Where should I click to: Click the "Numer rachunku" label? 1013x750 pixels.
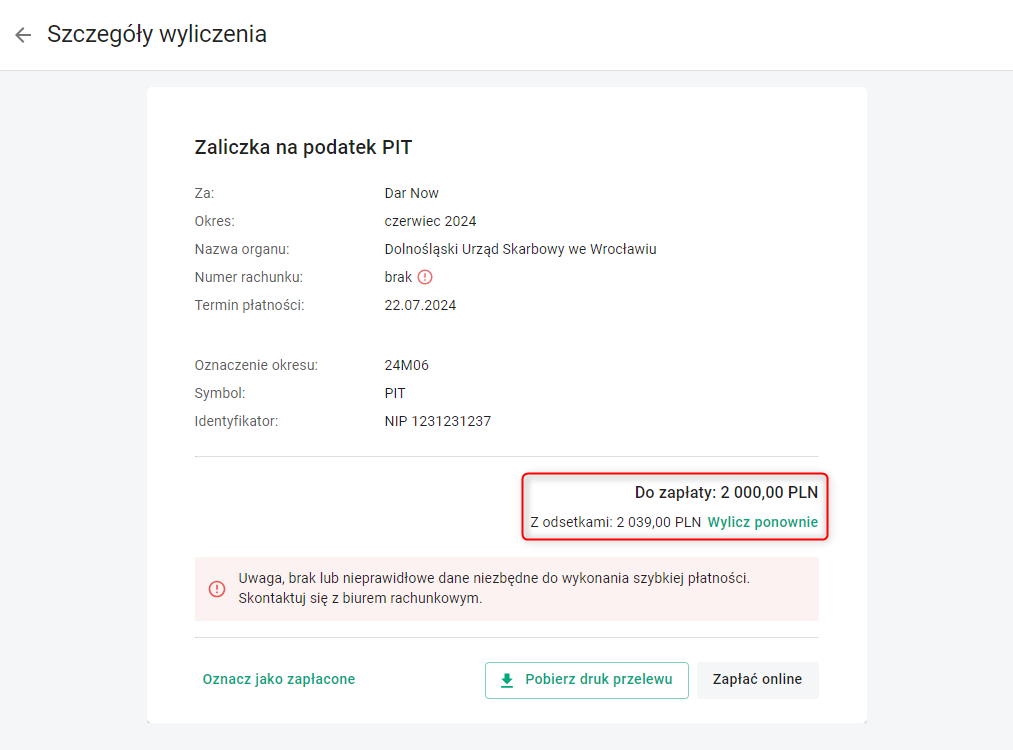tap(248, 277)
